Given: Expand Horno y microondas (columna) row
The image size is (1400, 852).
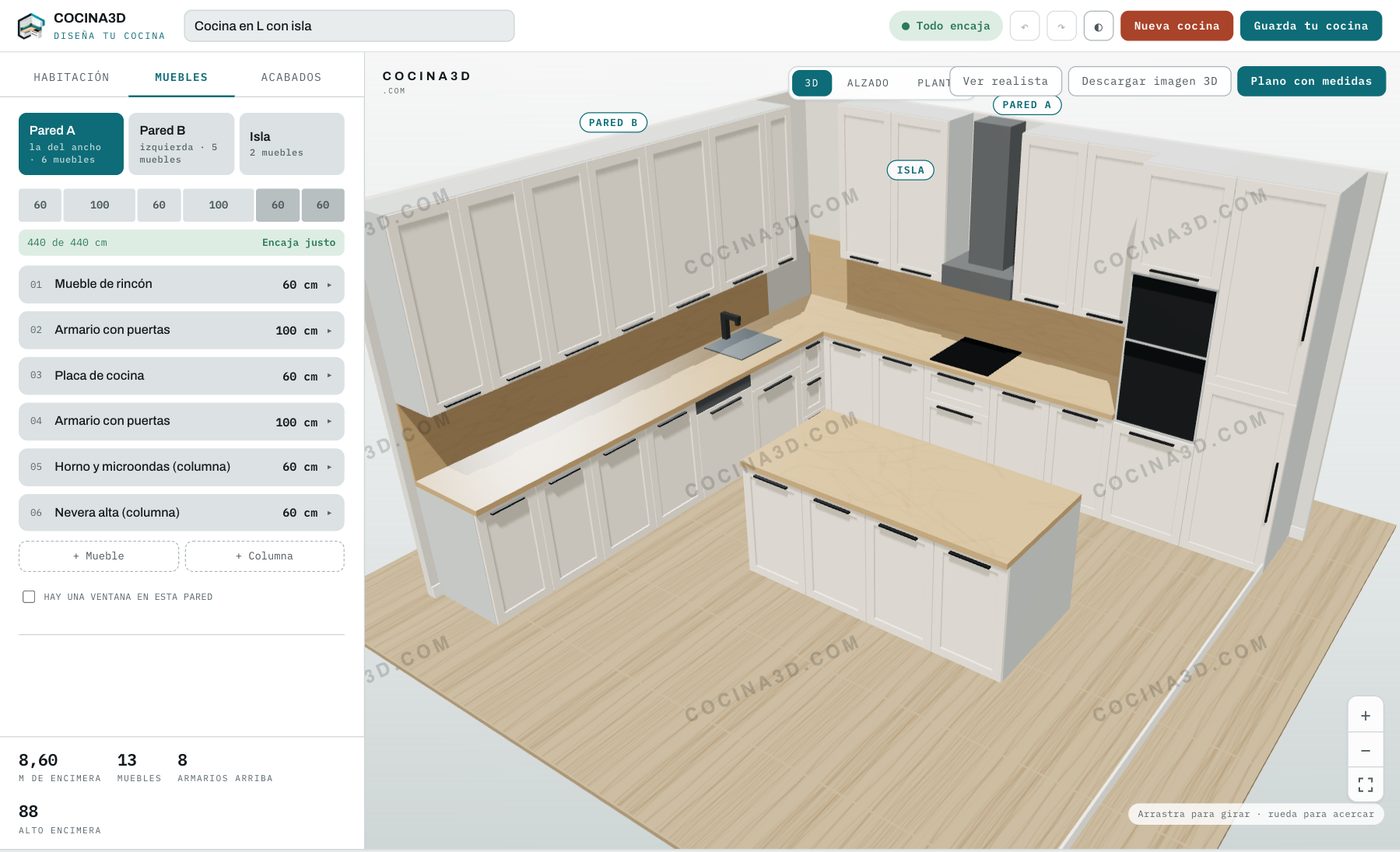Looking at the screenshot, I should tap(181, 467).
